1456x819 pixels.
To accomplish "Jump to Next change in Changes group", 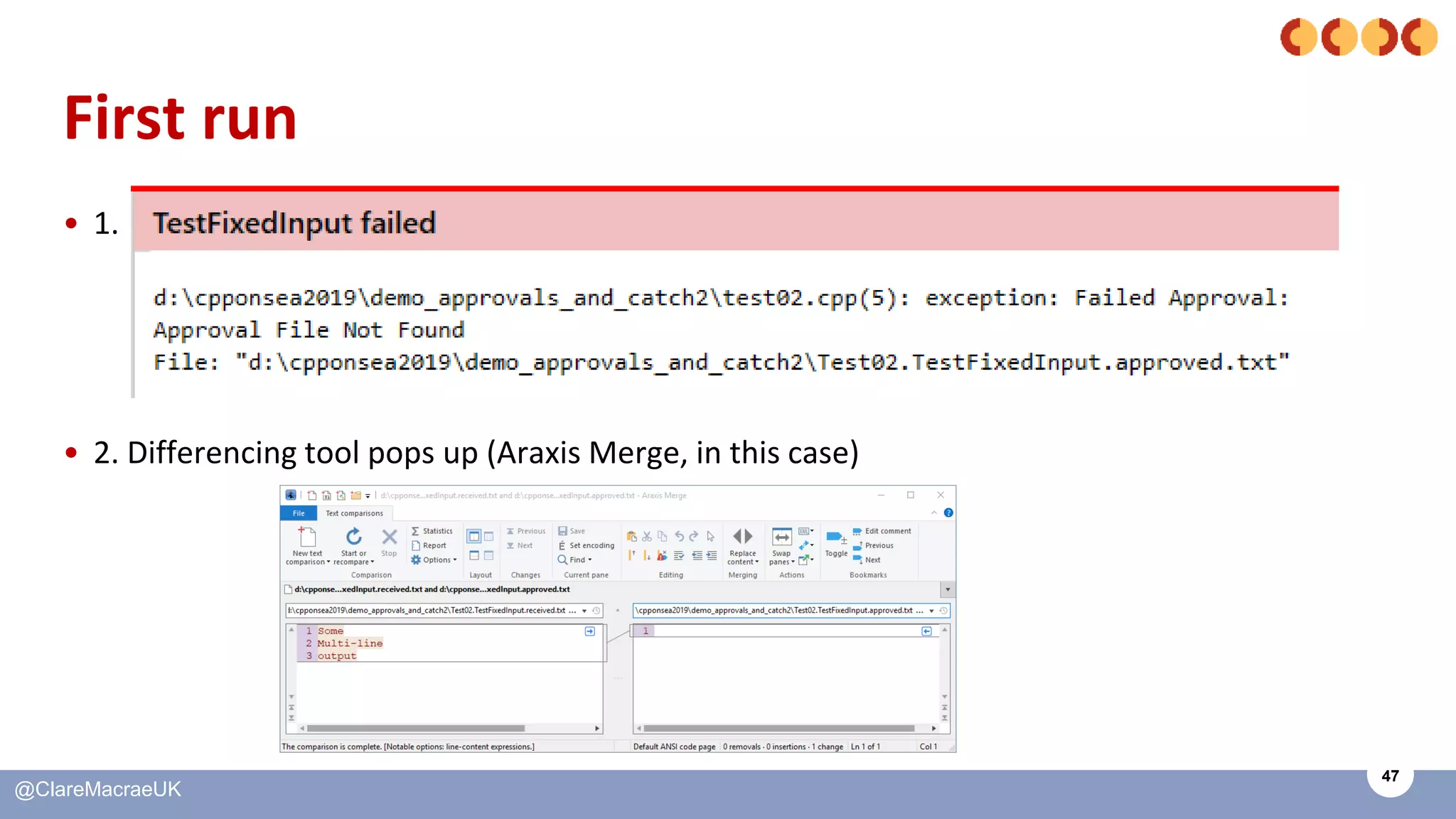I will [x=520, y=545].
